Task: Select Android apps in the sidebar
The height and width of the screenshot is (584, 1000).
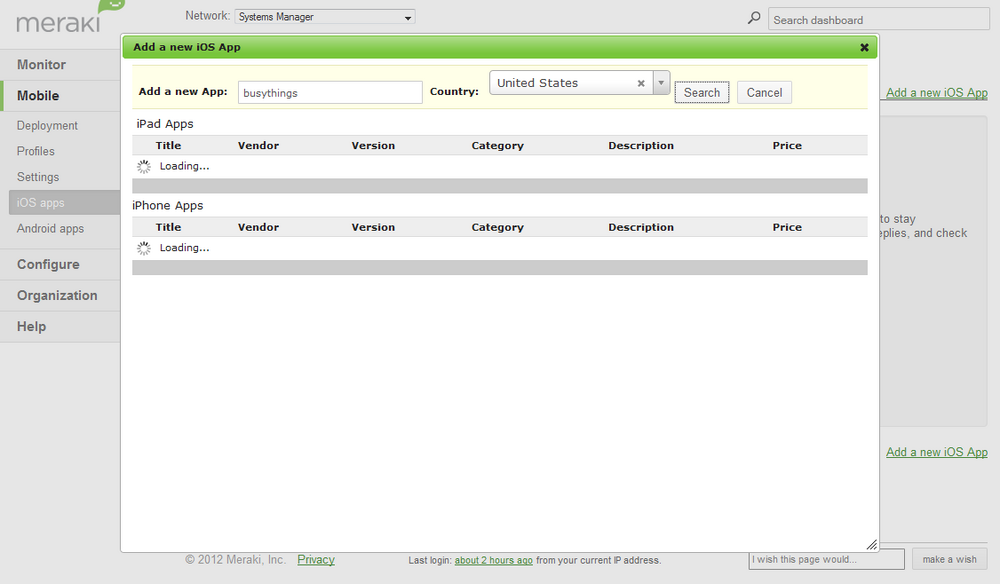Action: pyautogui.click(x=50, y=228)
